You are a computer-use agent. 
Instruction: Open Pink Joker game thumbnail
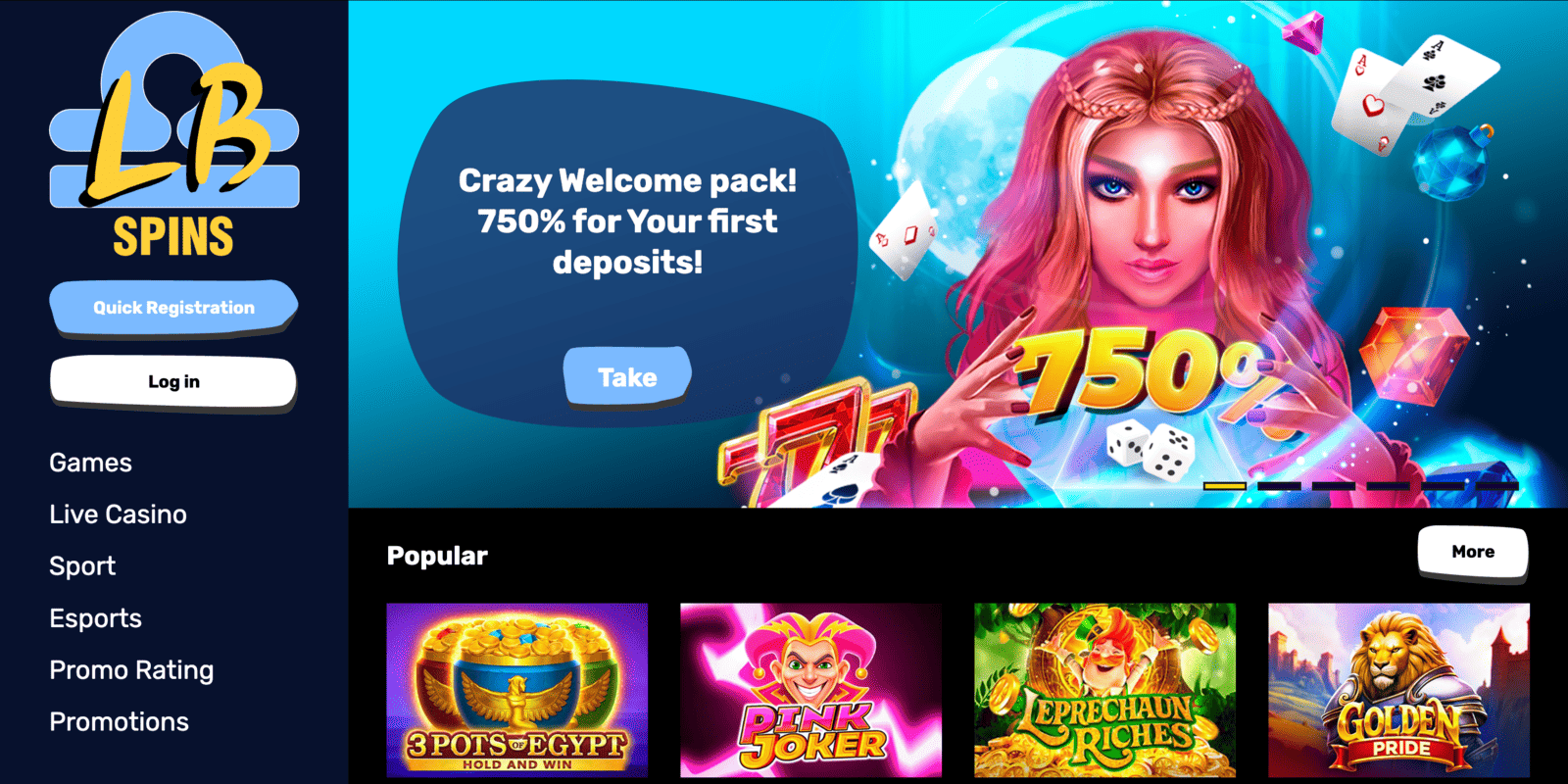[x=811, y=690]
